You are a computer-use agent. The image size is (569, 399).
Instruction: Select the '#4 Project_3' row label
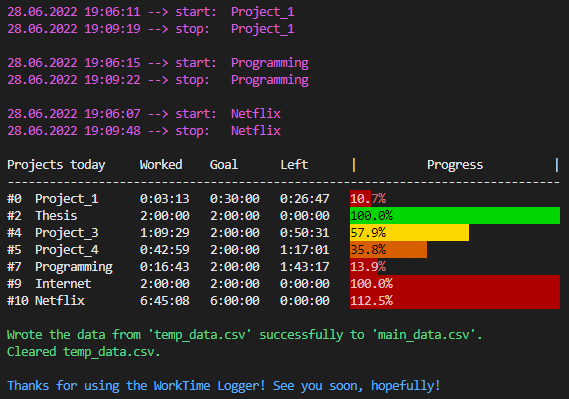(53, 233)
